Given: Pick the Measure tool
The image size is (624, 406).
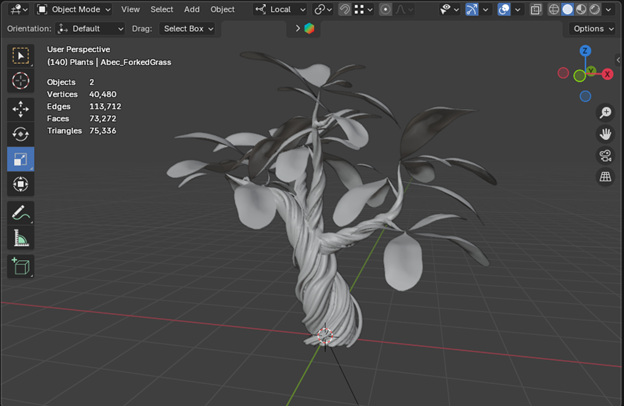Looking at the screenshot, I should point(21,238).
